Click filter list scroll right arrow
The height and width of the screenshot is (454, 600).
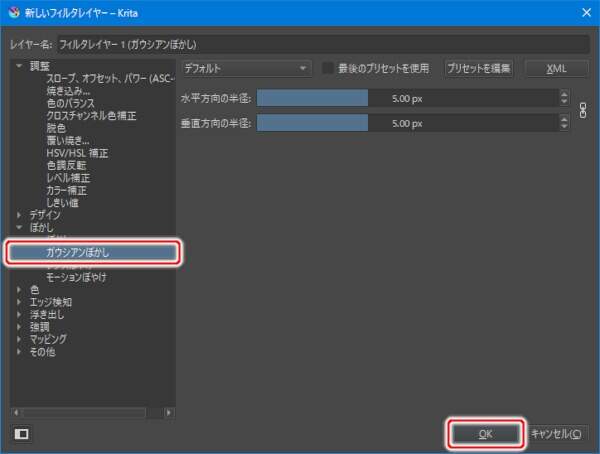coord(168,412)
